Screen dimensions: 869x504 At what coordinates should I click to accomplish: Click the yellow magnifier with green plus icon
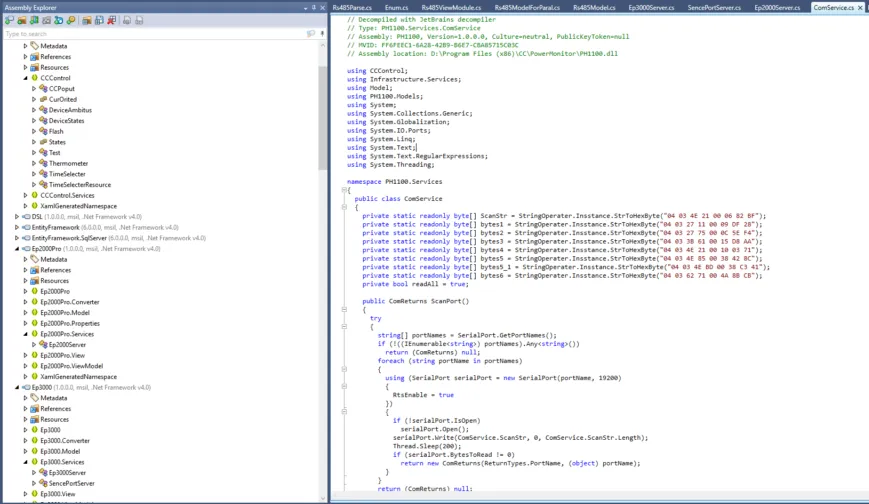coord(71,21)
